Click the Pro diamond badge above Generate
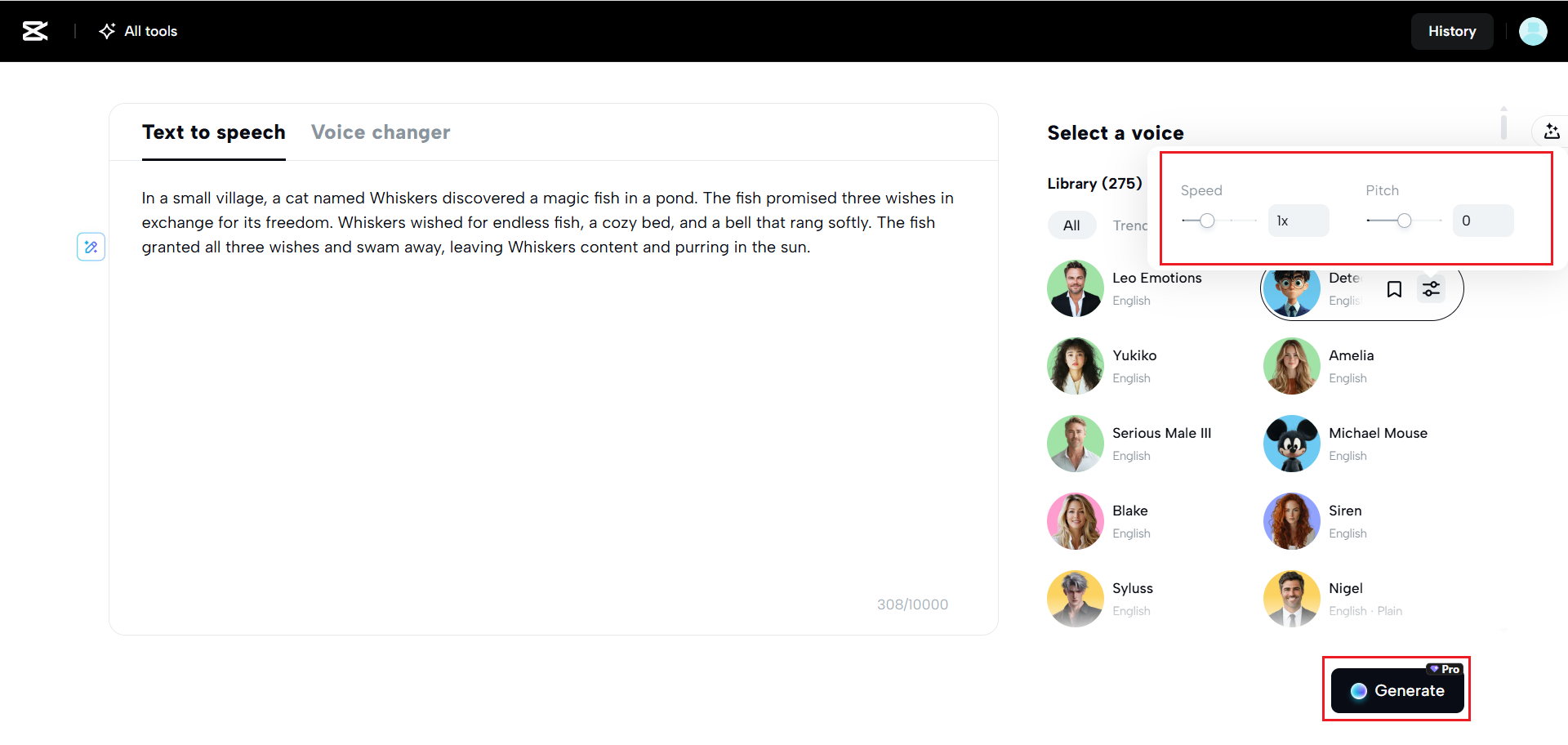1568x745 pixels. (1444, 669)
